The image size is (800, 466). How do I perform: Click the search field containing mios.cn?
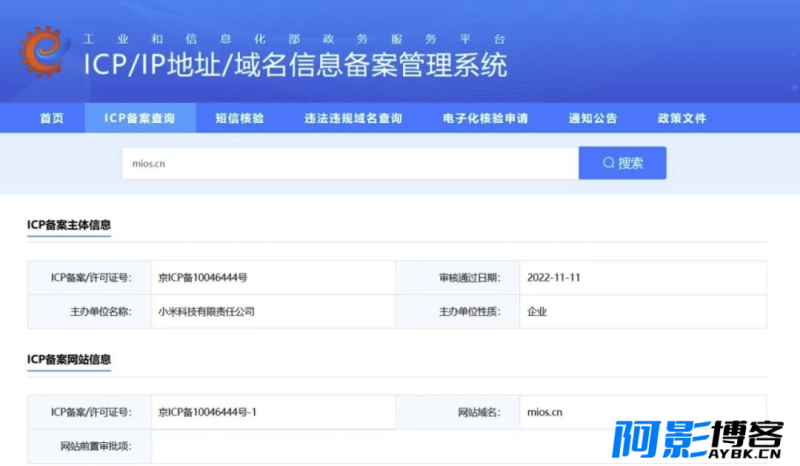coord(350,163)
